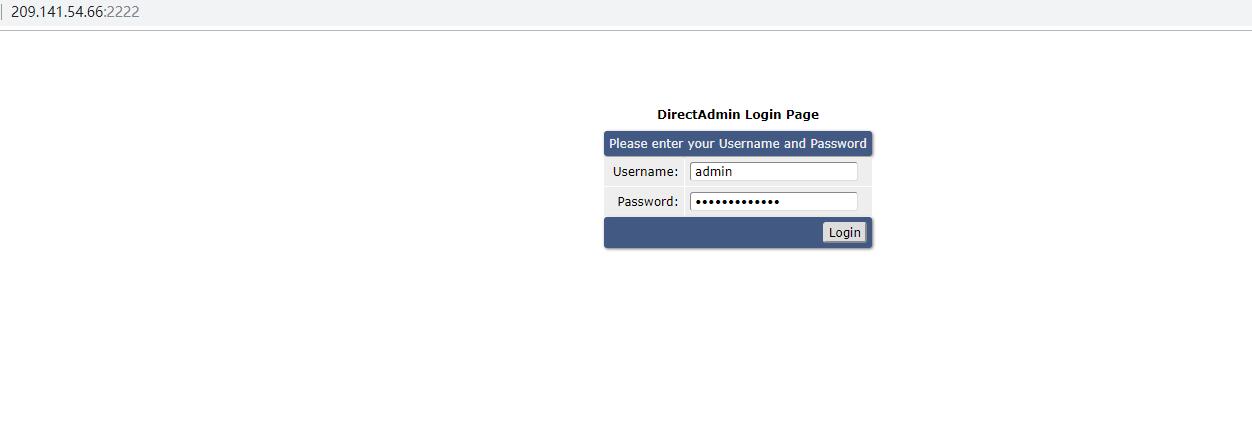Screen dimensions: 1252x424
Task: Click the 'Please enter your Username and Password' banner
Action: 738,143
